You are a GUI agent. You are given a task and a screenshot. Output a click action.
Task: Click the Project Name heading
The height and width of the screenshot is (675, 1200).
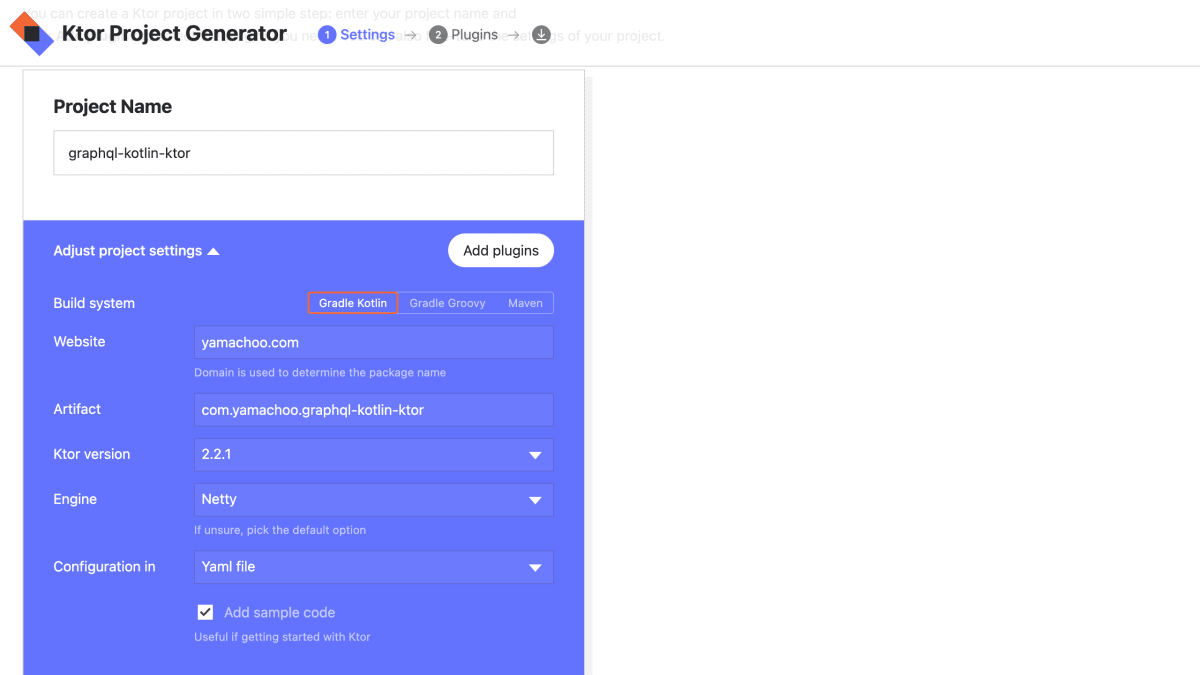pos(113,107)
